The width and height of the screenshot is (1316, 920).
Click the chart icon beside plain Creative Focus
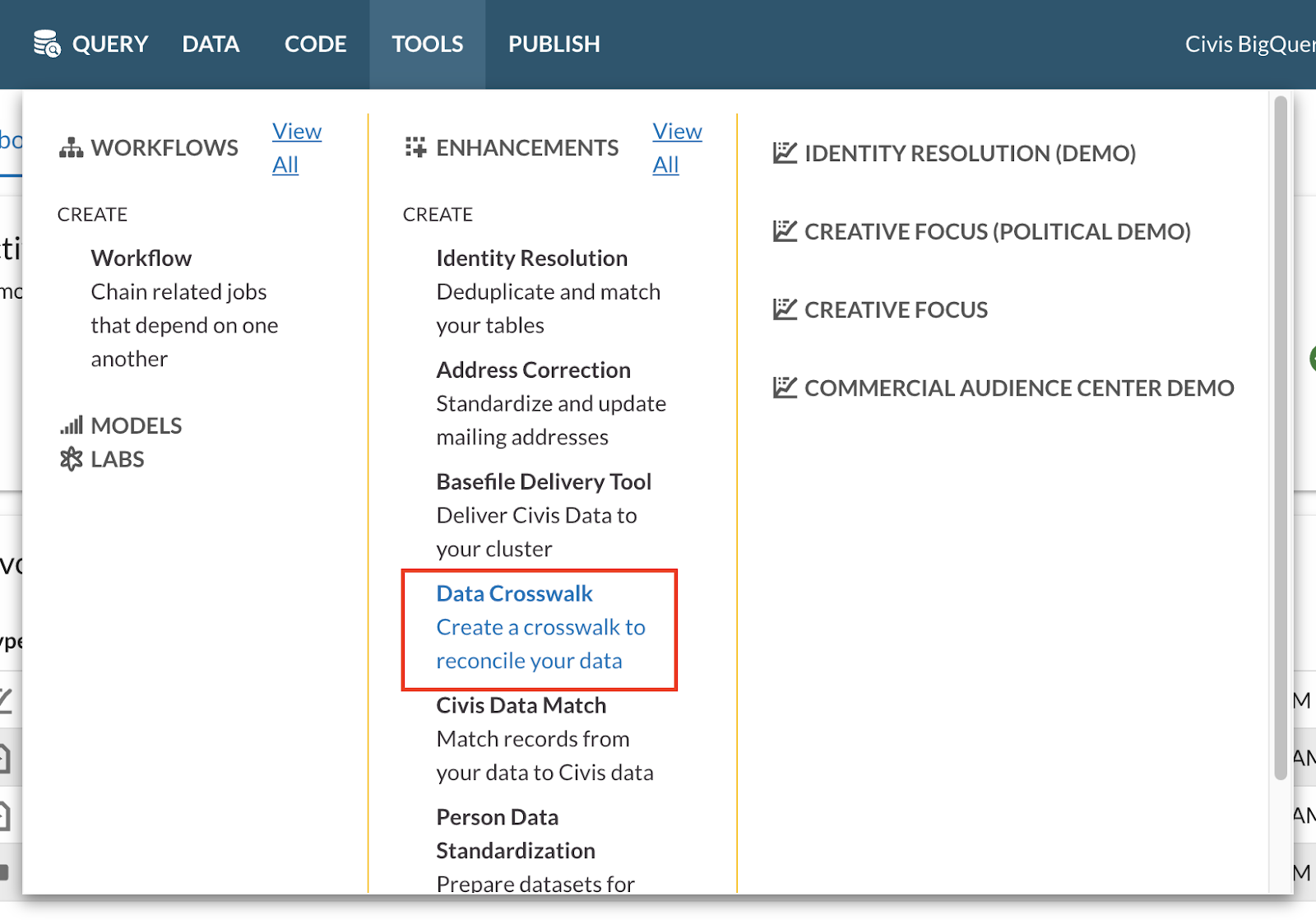(785, 309)
